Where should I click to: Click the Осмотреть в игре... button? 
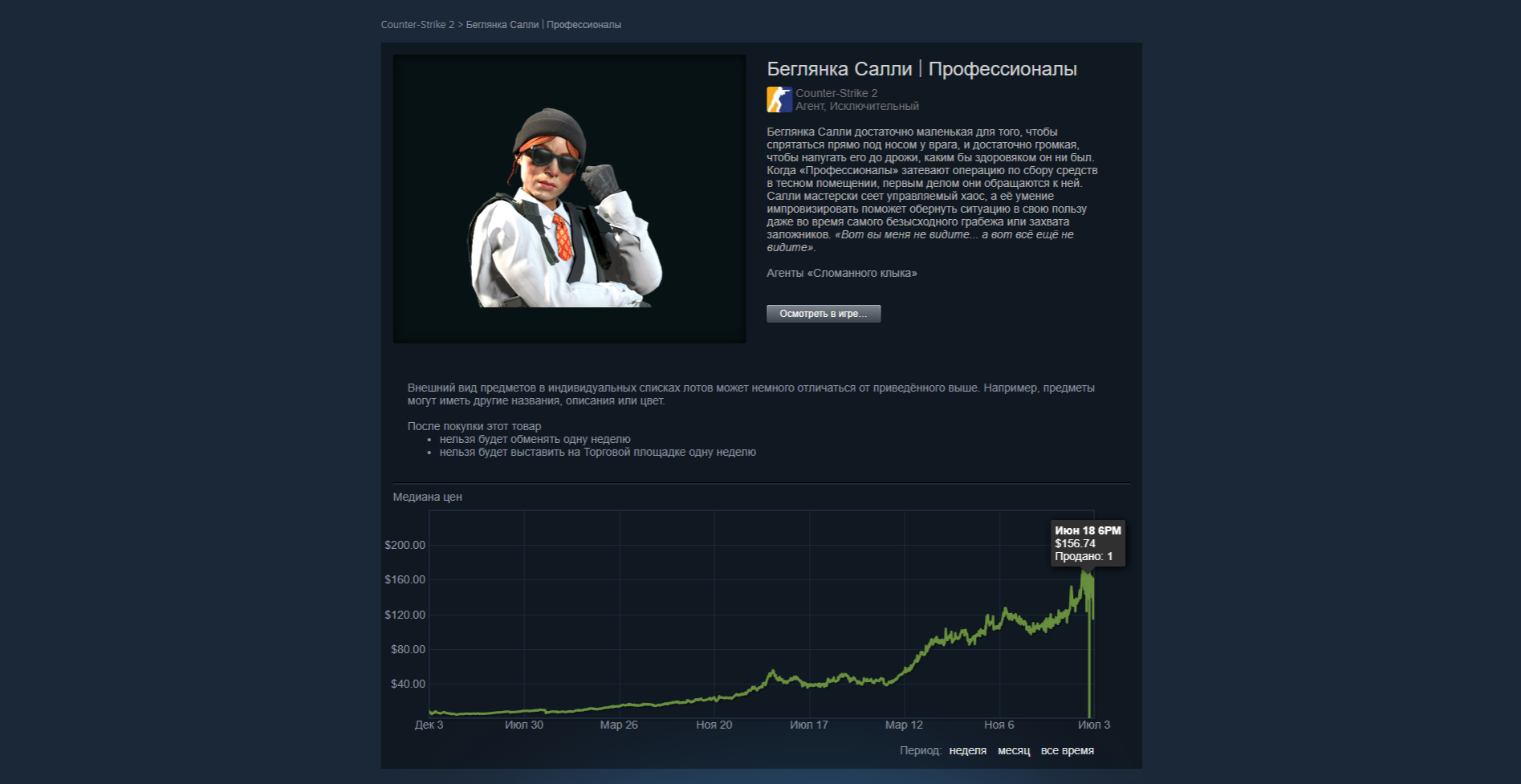tap(824, 314)
